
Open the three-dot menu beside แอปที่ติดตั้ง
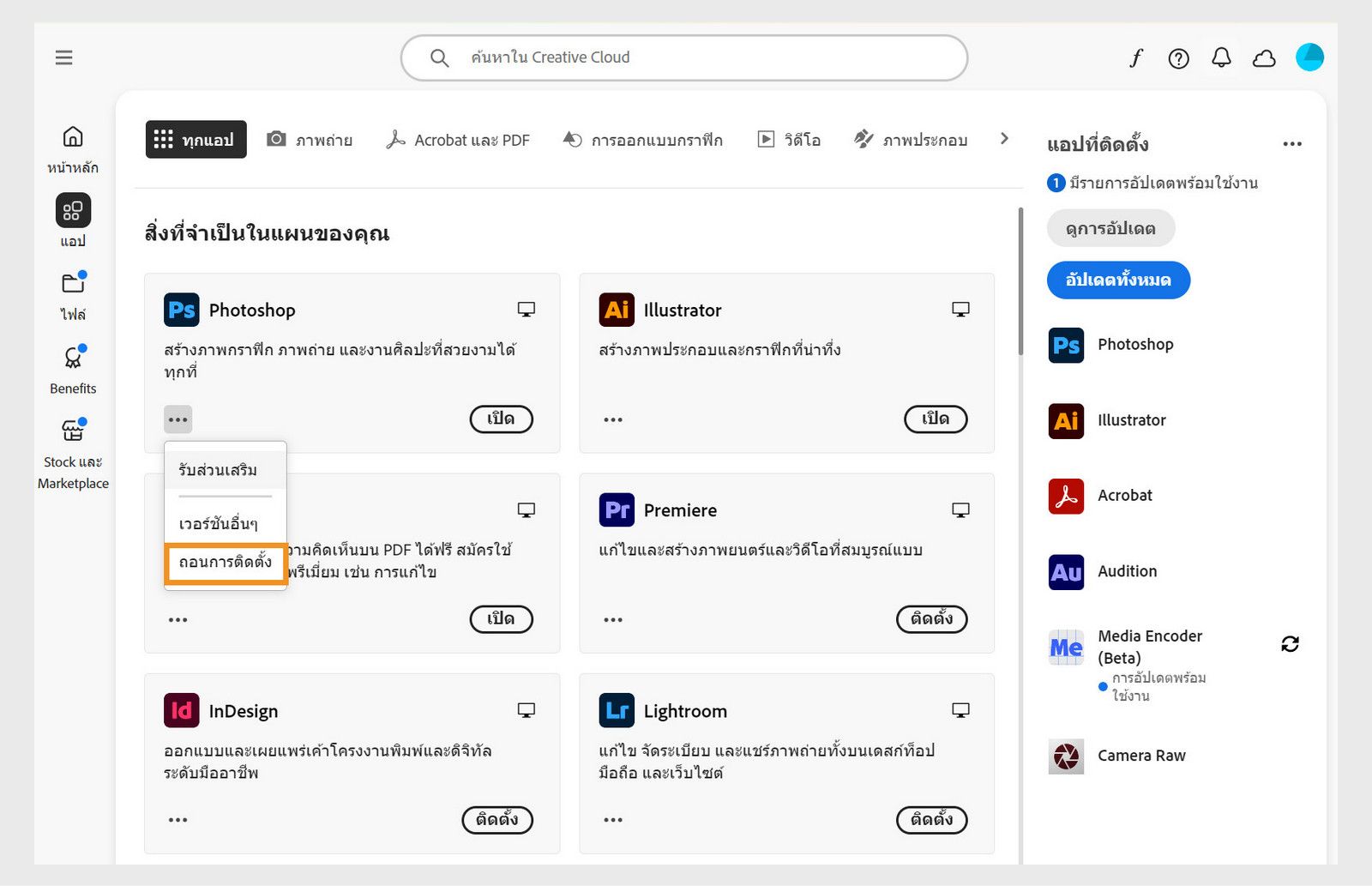pyautogui.click(x=1292, y=144)
